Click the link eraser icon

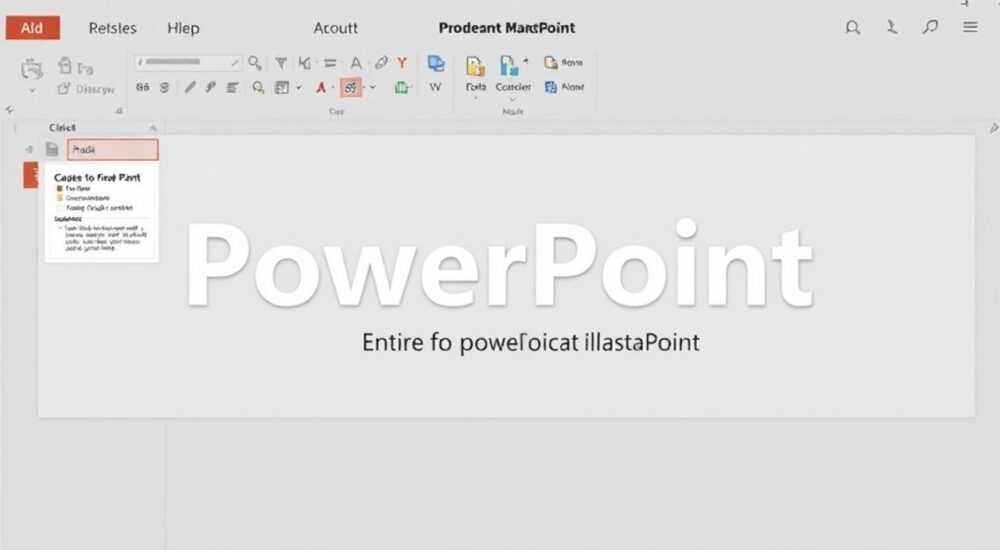[381, 63]
